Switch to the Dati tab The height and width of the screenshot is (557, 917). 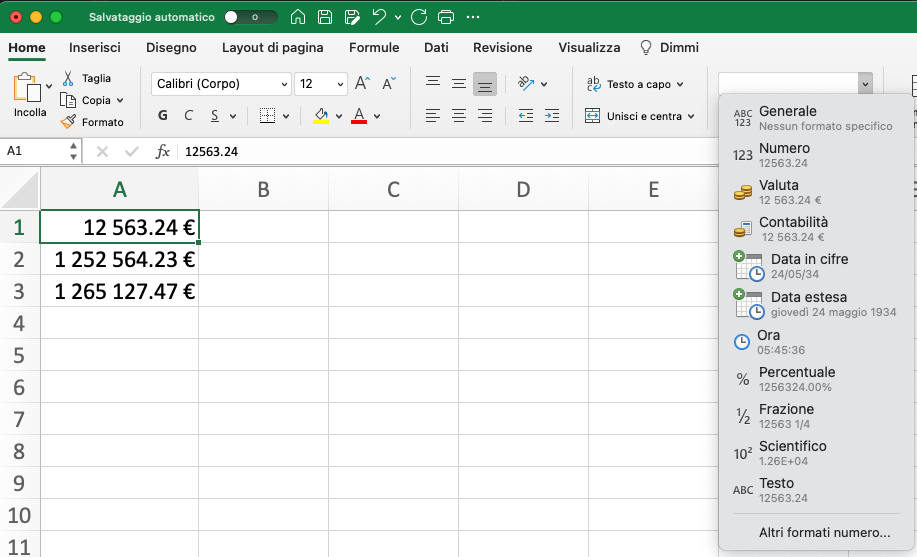tap(436, 47)
